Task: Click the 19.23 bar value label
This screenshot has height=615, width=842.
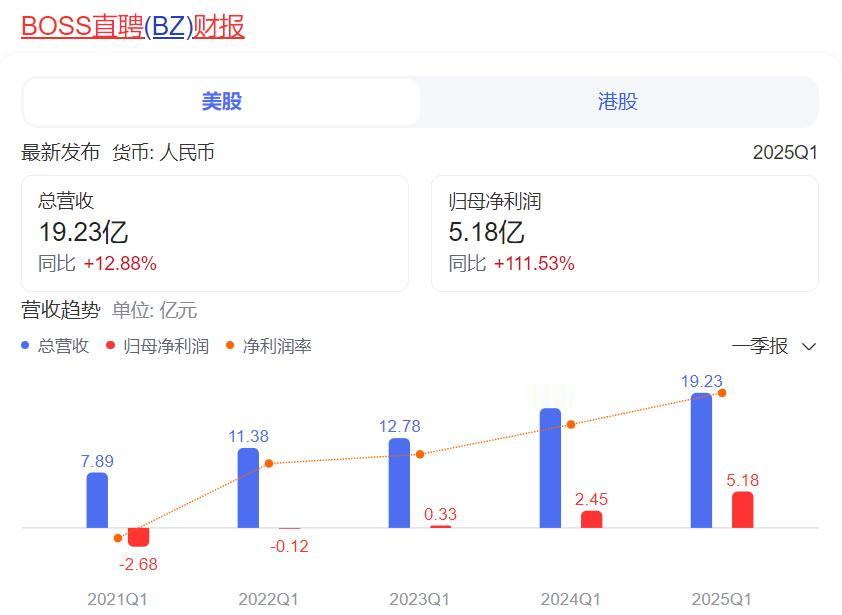Action: tap(701, 381)
